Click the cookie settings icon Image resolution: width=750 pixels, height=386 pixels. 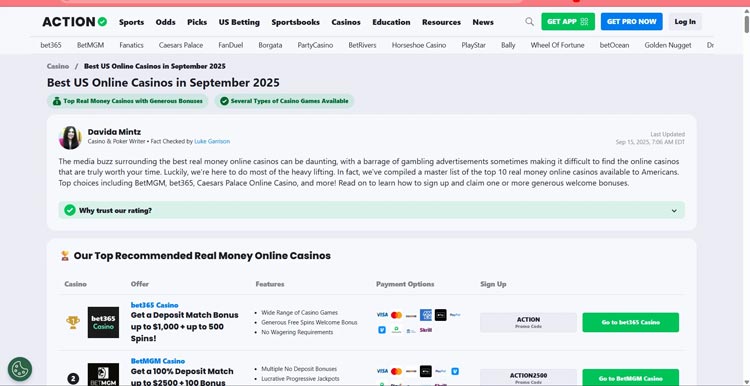pyautogui.click(x=20, y=369)
